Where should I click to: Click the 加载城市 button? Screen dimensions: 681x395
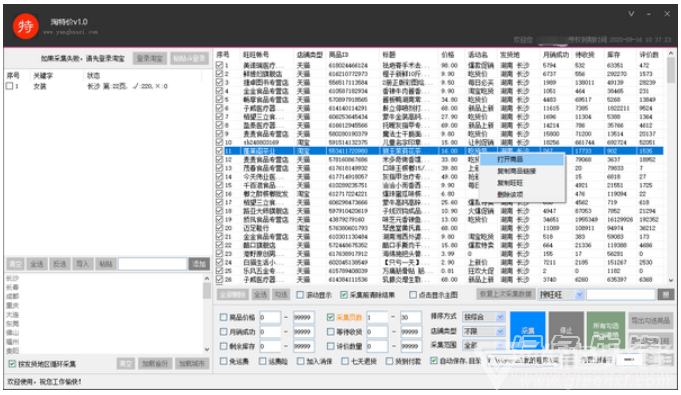point(192,363)
